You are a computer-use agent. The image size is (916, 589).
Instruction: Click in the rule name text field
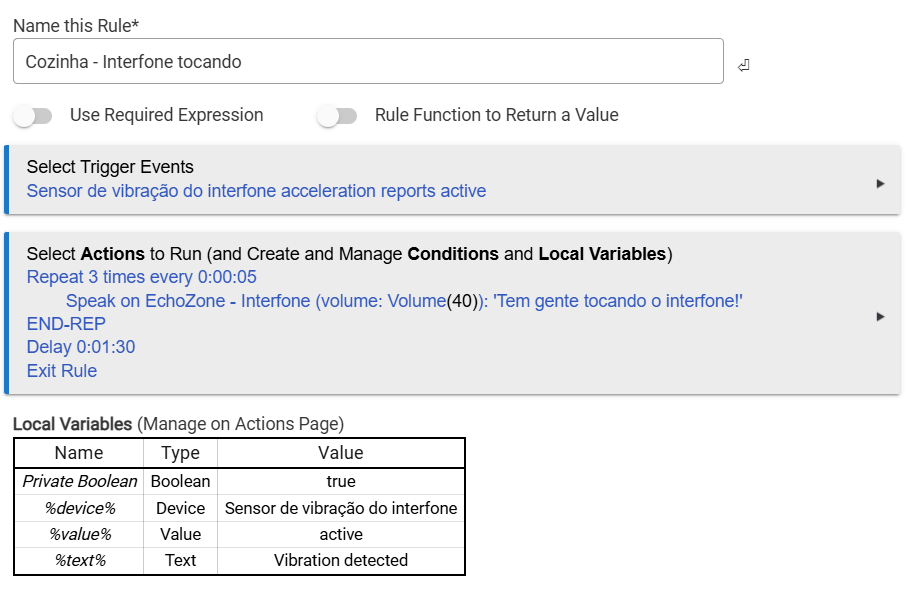point(367,61)
